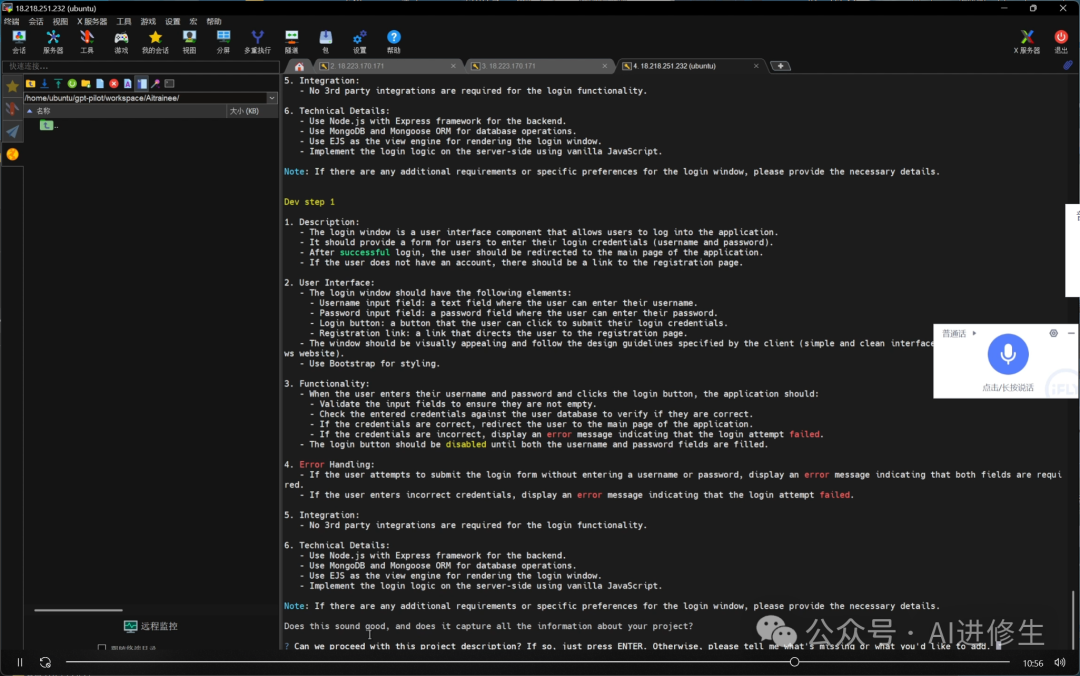Add a new tab with plus button

pos(780,66)
